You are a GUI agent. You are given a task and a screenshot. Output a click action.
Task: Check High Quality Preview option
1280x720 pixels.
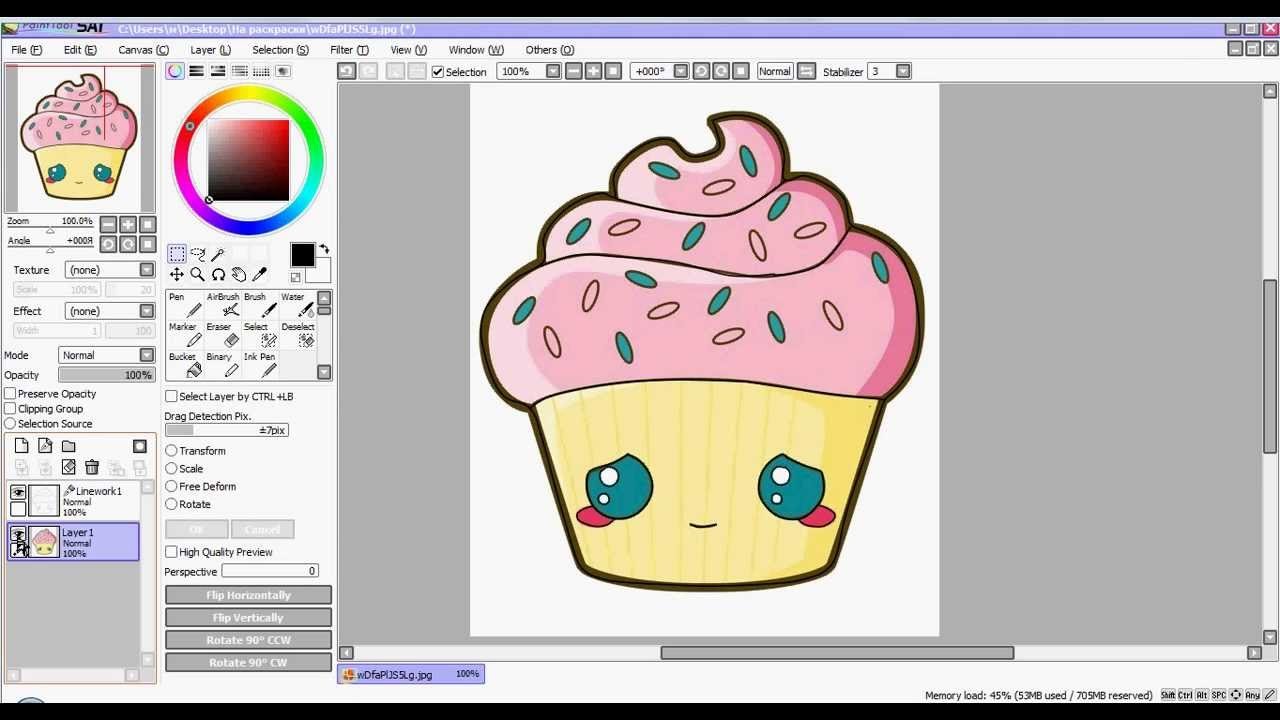pos(171,552)
